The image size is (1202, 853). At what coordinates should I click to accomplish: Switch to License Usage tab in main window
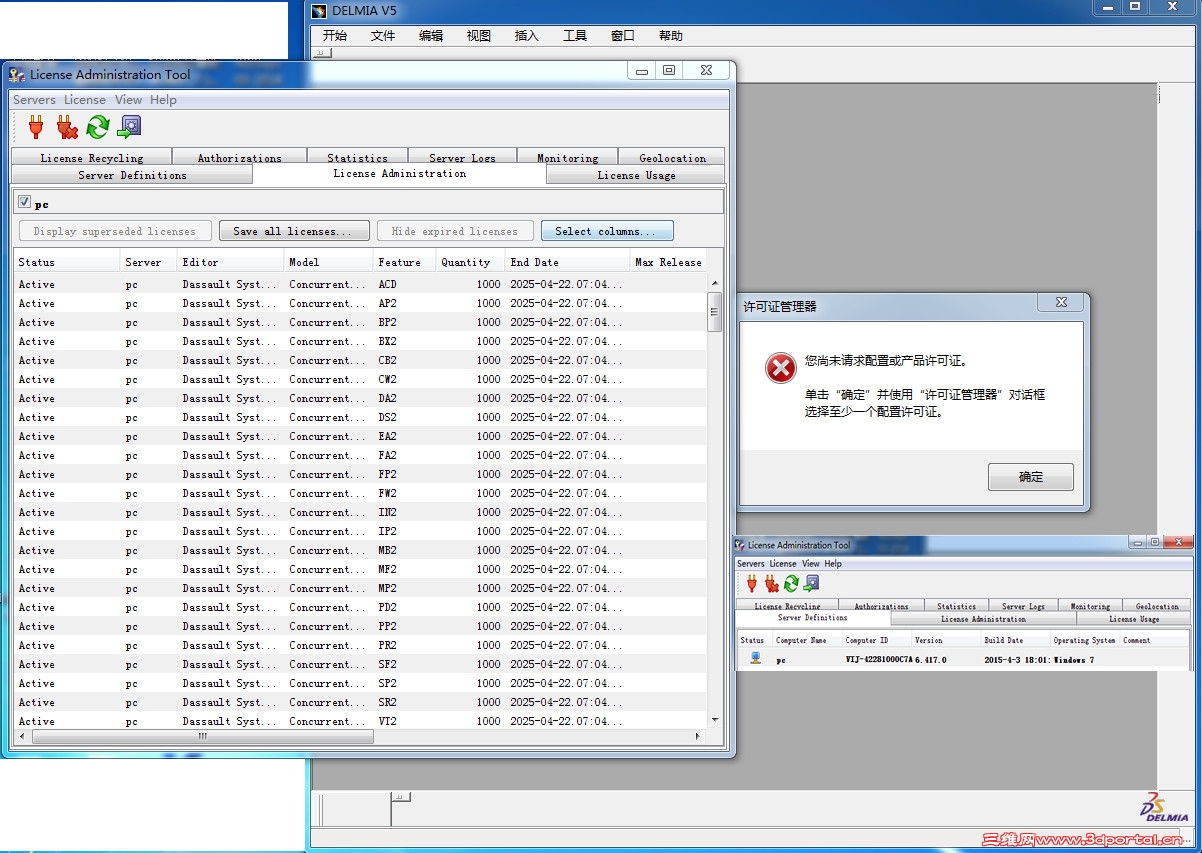coord(636,175)
